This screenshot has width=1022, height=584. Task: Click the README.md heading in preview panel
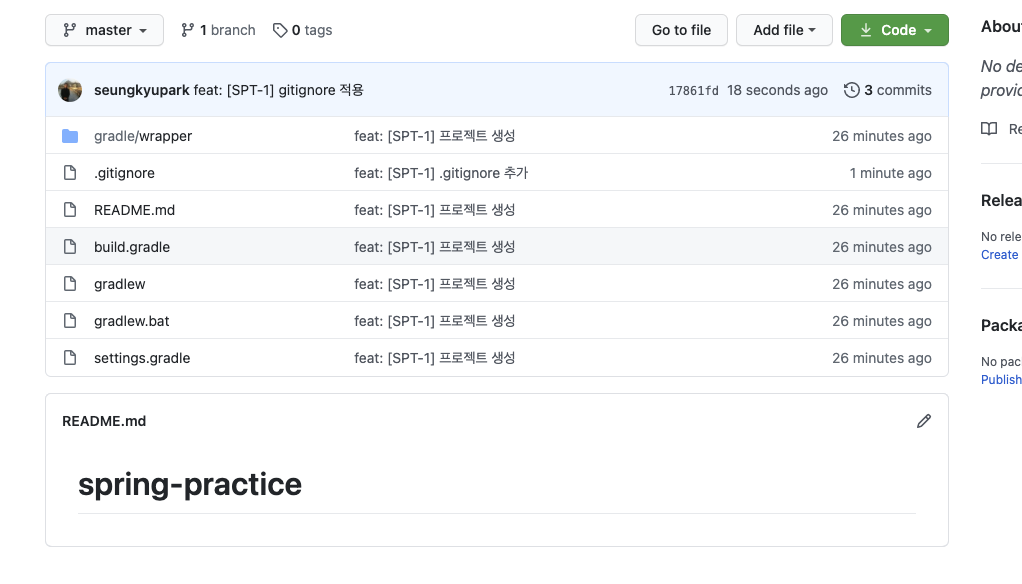click(x=104, y=421)
